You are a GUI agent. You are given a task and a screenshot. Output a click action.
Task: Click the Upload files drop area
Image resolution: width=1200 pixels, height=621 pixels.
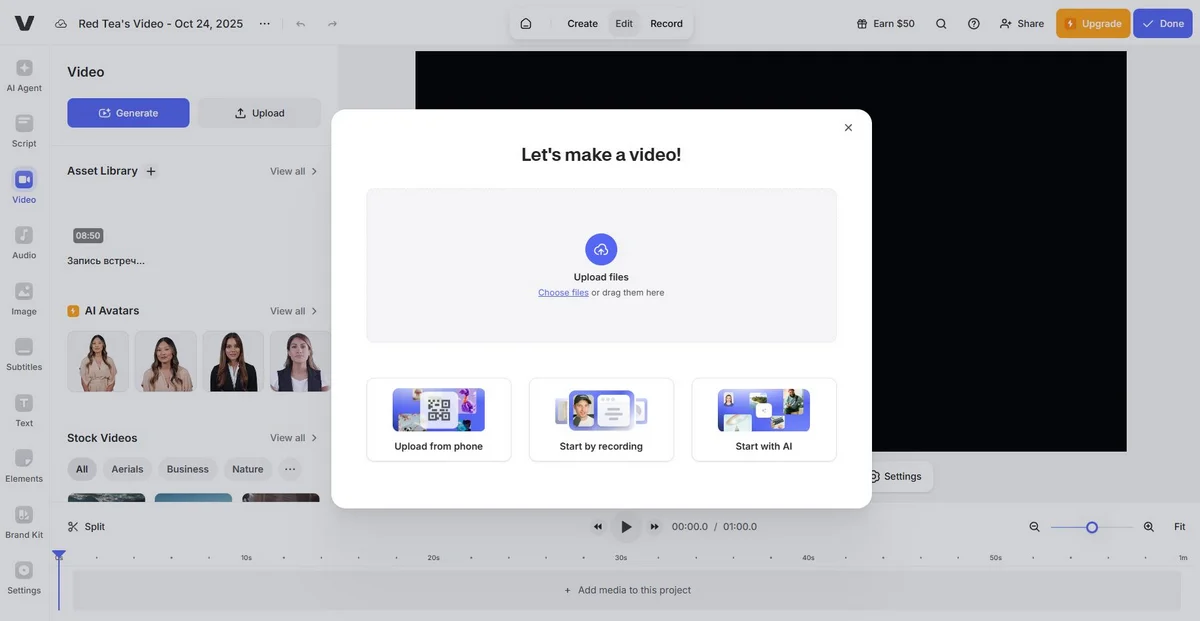click(601, 265)
